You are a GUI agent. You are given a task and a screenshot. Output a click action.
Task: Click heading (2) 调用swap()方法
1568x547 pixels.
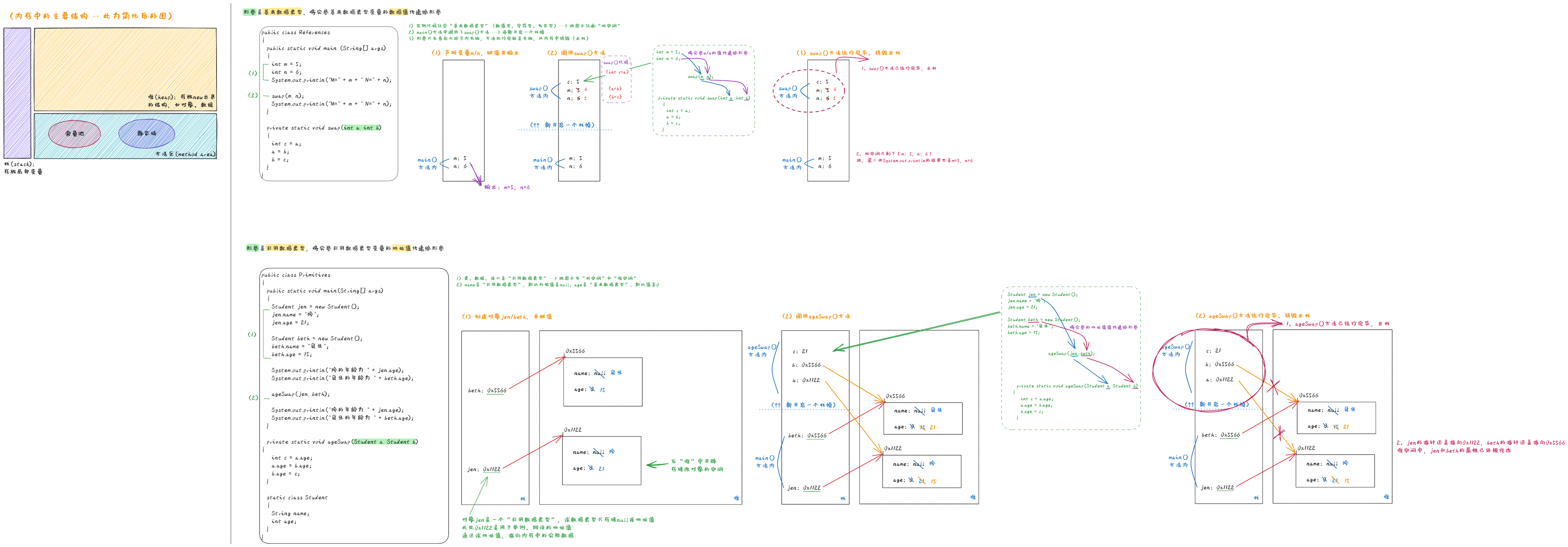[576, 53]
